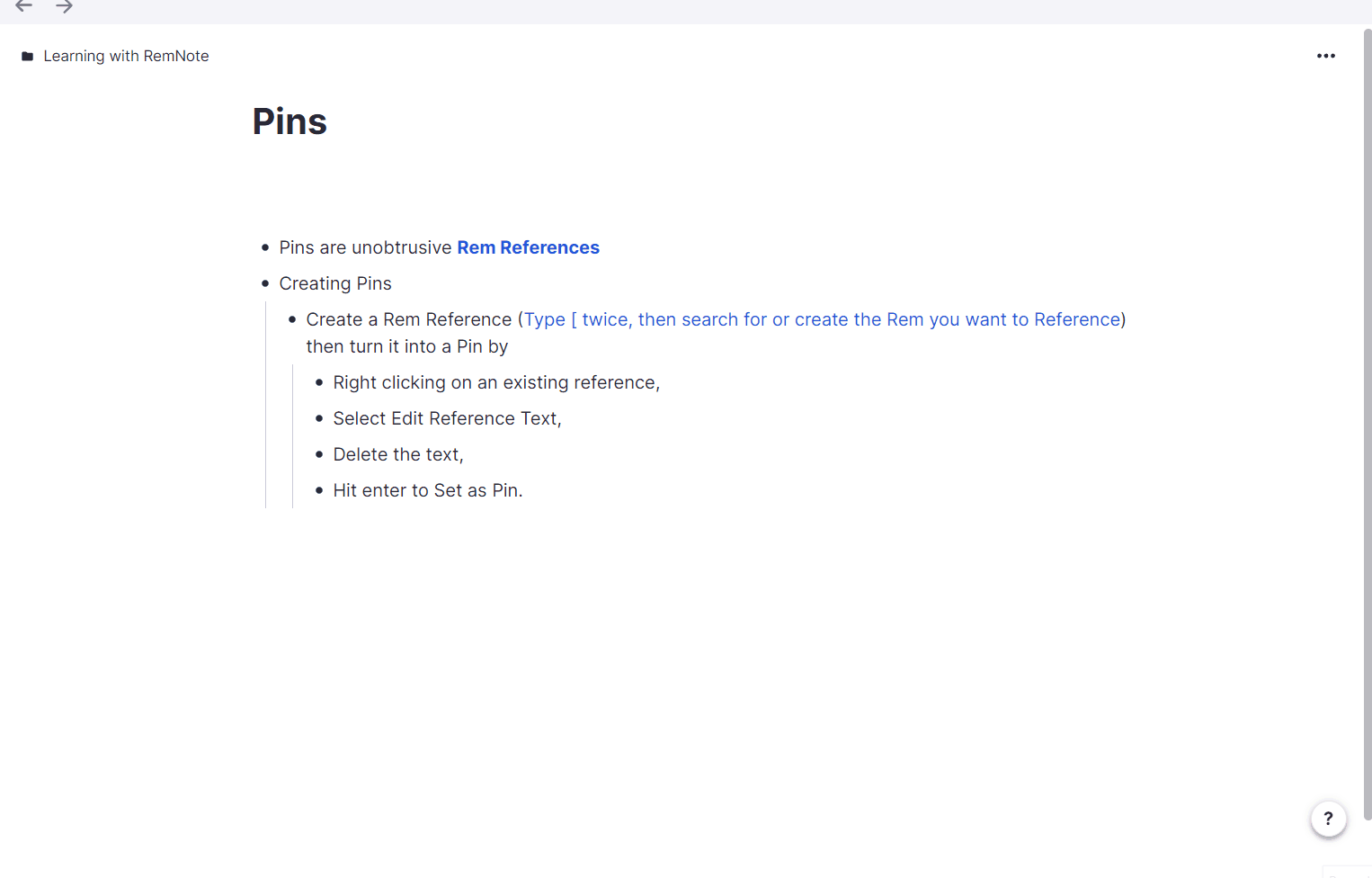Click the bullet beside "Create a Rem Reference"
This screenshot has width=1372, height=878.
tap(292, 319)
